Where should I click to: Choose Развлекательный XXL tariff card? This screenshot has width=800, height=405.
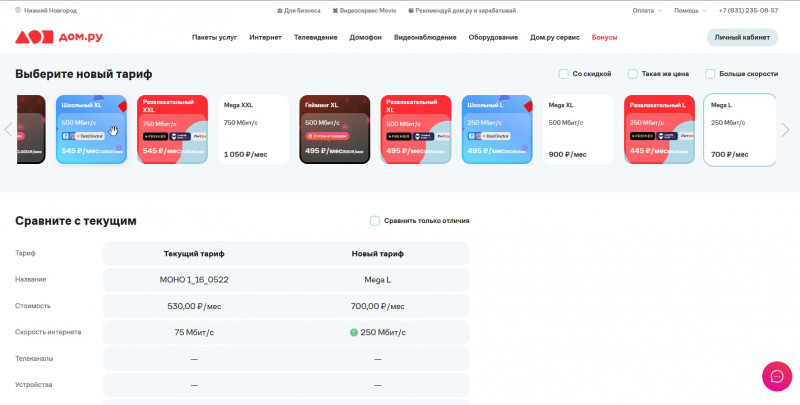172,130
